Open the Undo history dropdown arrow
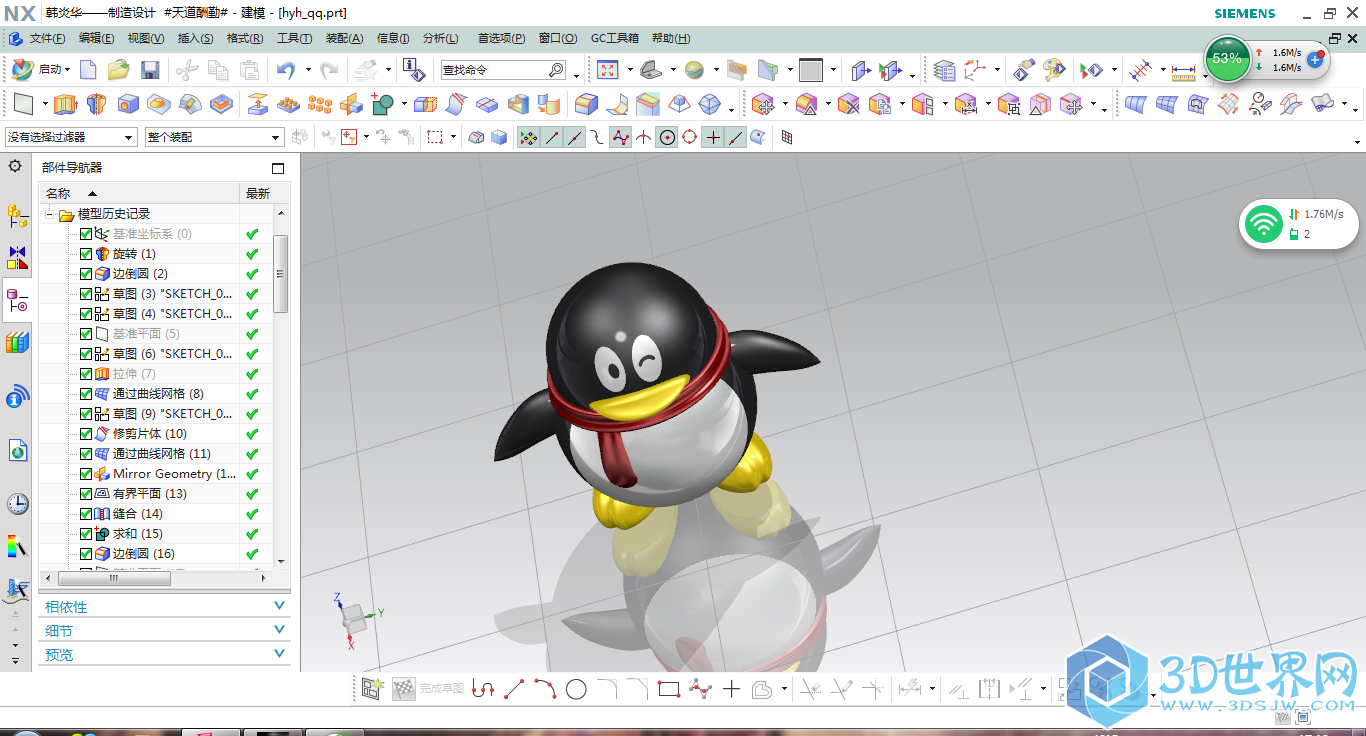The image size is (1366, 736). coord(308,70)
